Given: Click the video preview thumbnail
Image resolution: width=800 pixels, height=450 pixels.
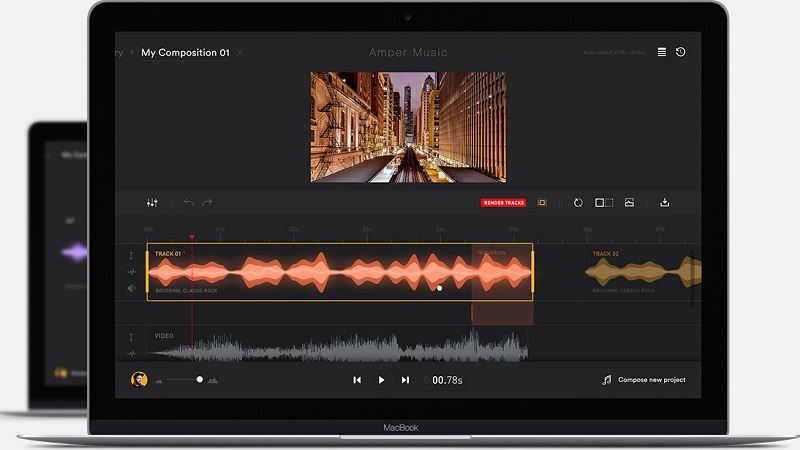Looking at the screenshot, I should pos(408,127).
